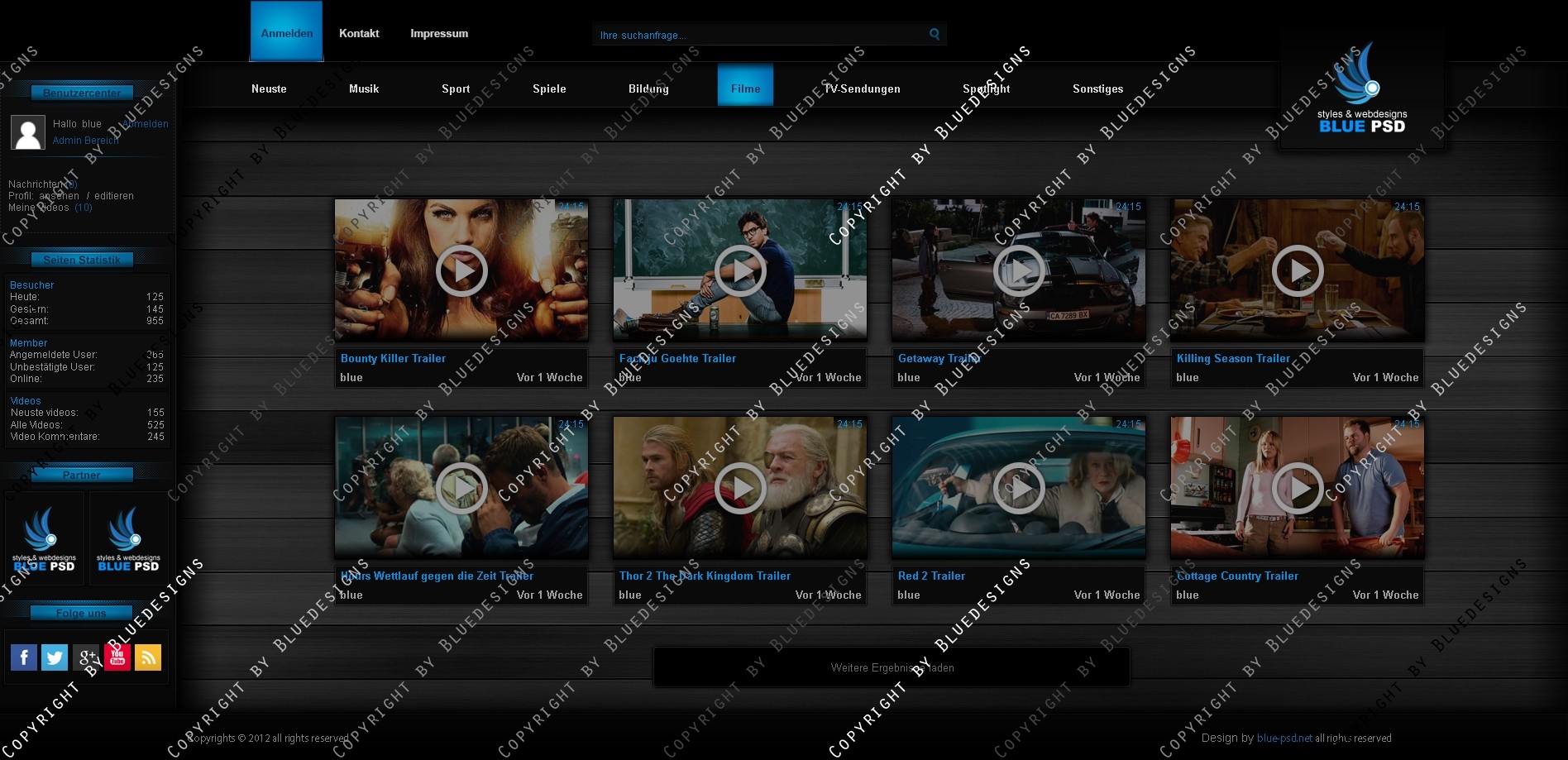Play the Getaway Trailer video
The width and height of the screenshot is (1568, 760).
tap(1019, 270)
